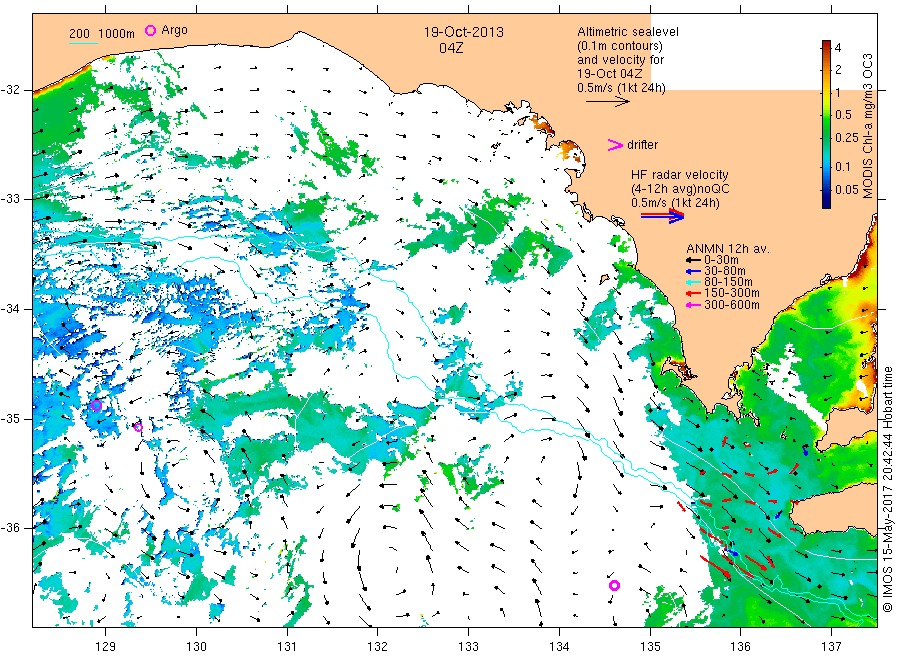Click the Argo float circle icon in legend
Screen dimensions: 900x660
click(x=150, y=30)
